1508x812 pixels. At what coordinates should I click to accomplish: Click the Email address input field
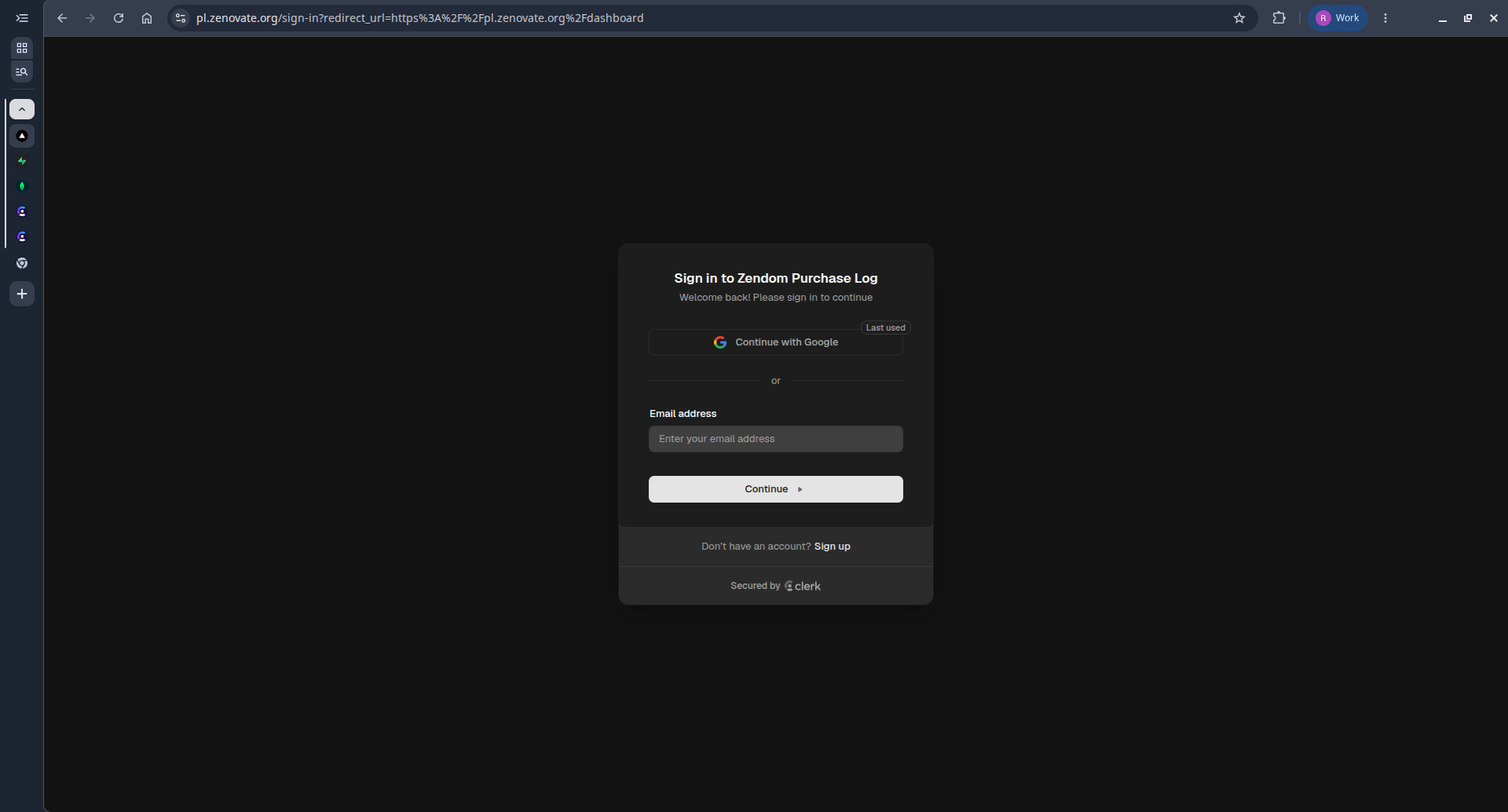[776, 439]
